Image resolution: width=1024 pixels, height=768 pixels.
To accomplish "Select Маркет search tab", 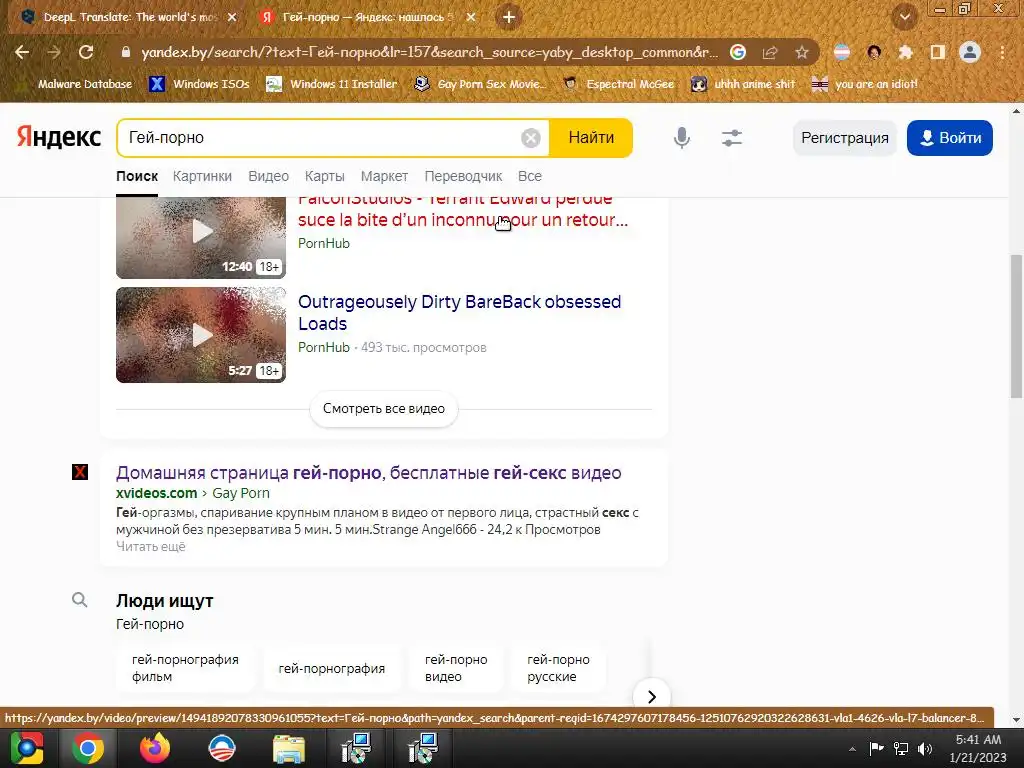I will click(x=385, y=176).
